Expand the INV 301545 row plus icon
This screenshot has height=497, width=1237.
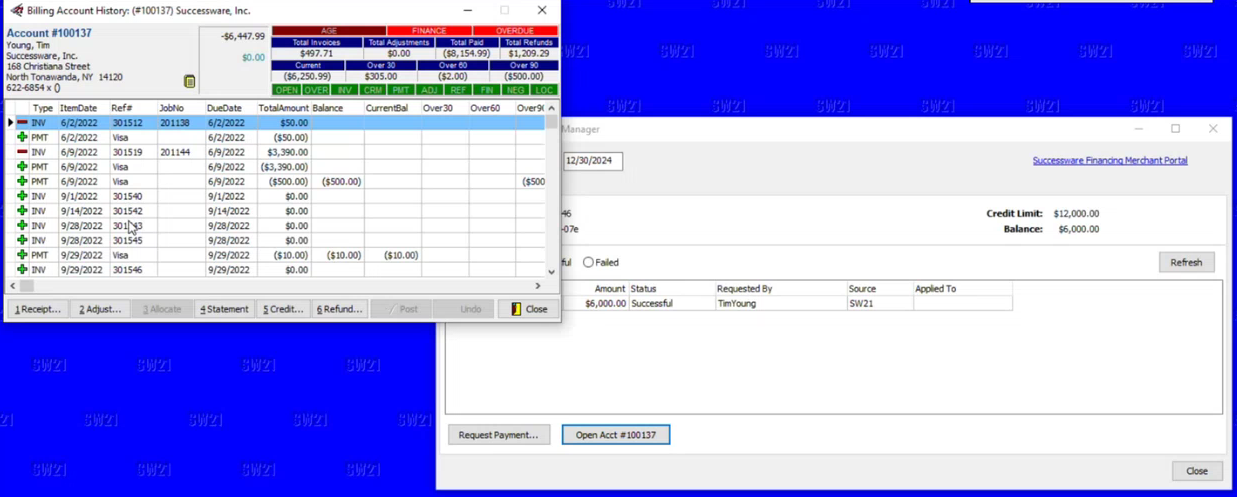point(22,240)
